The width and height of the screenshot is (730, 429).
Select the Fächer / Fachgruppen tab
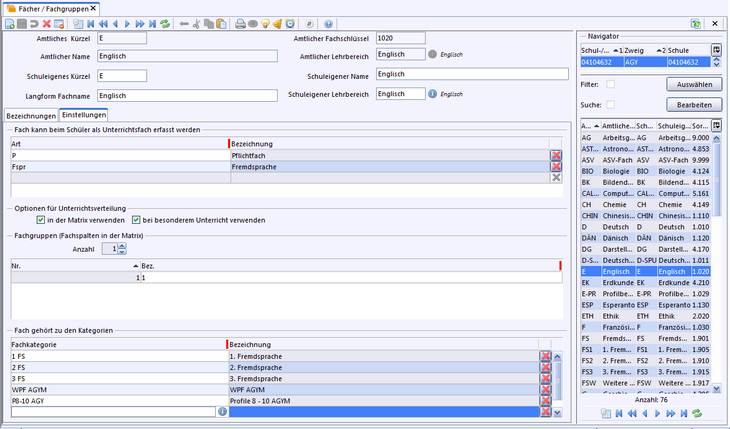pyautogui.click(x=51, y=8)
